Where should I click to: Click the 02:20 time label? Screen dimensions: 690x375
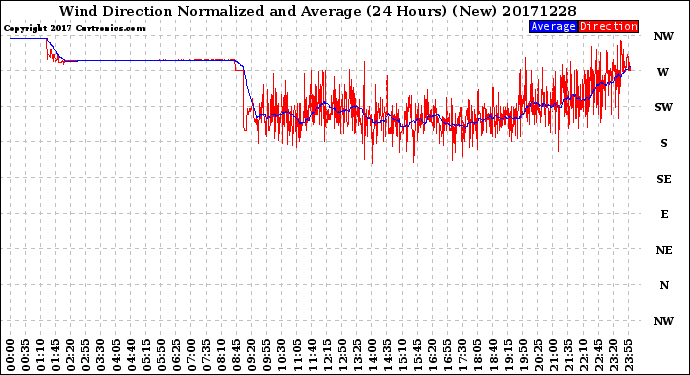[x=71, y=355]
